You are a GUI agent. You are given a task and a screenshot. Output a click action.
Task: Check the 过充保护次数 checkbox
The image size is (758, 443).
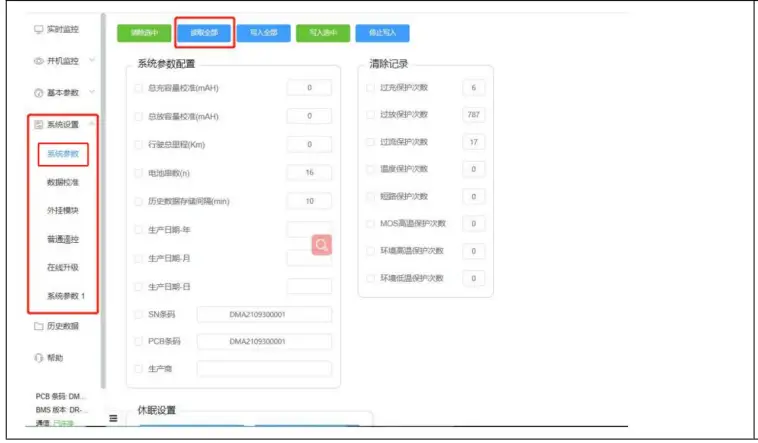(370, 88)
